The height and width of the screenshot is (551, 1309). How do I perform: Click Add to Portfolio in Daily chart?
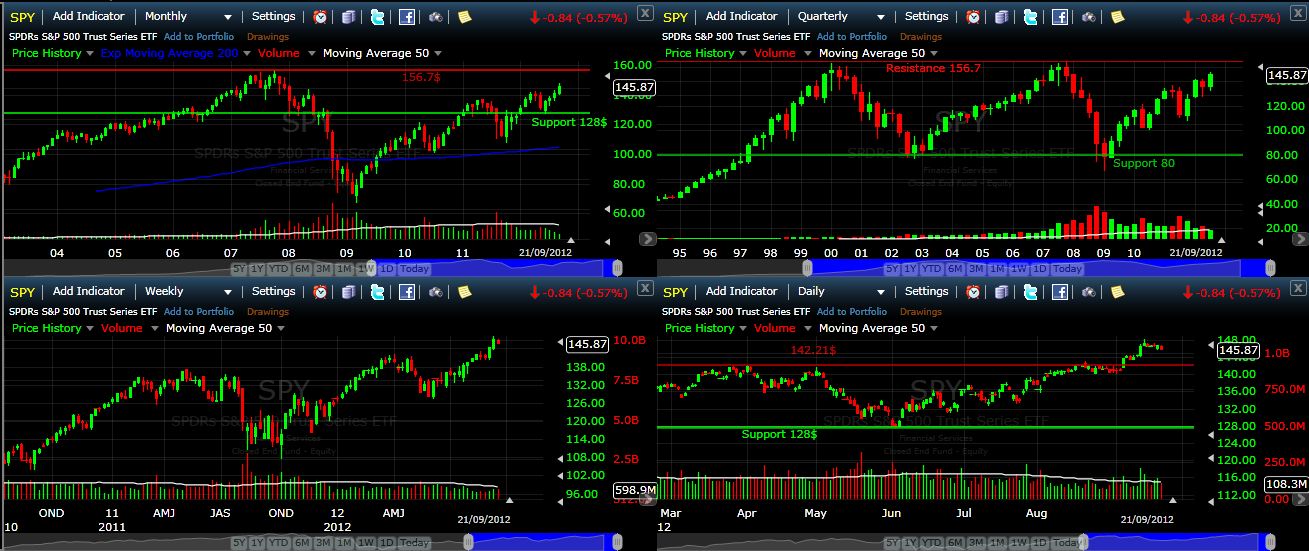coord(853,311)
